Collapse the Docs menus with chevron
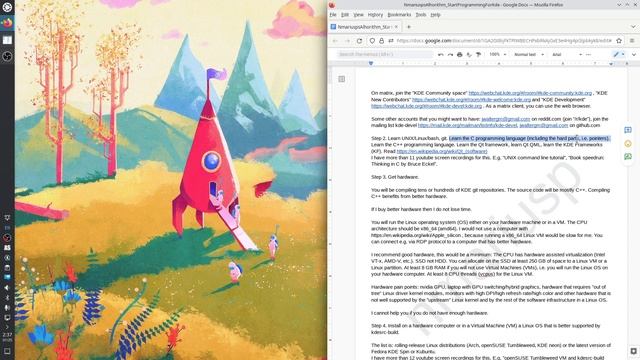The height and width of the screenshot is (360, 640). [633, 54]
